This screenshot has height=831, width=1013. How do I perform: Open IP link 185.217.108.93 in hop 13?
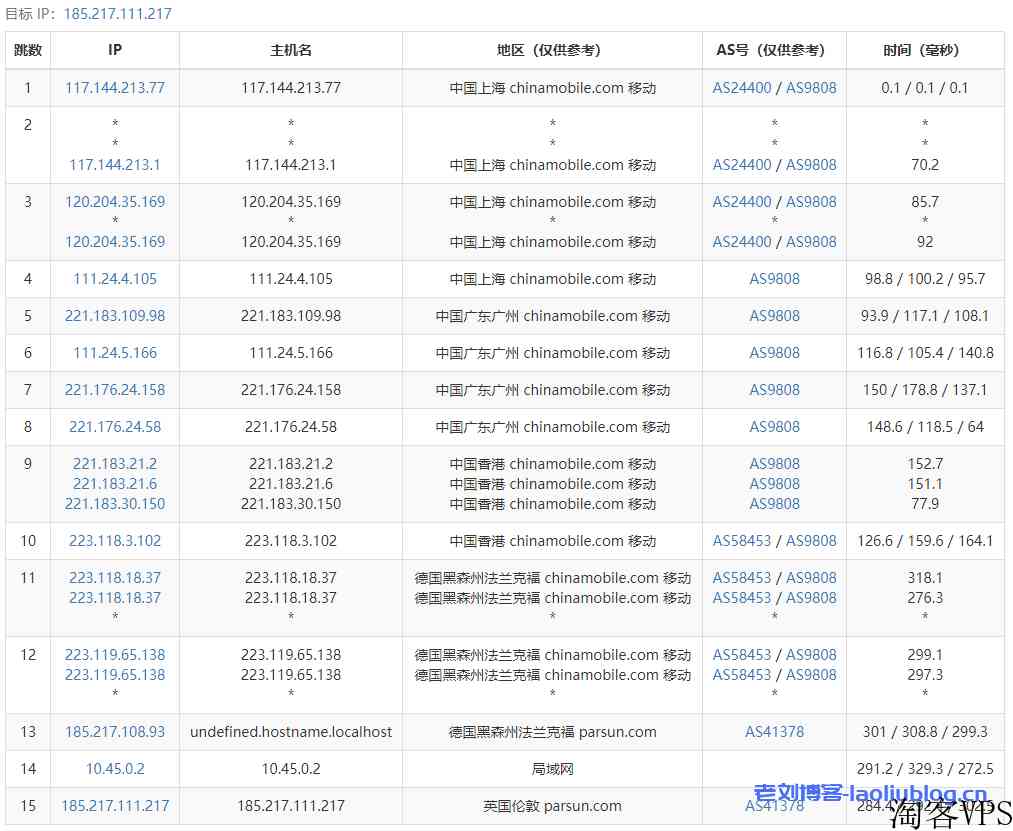coord(115,732)
